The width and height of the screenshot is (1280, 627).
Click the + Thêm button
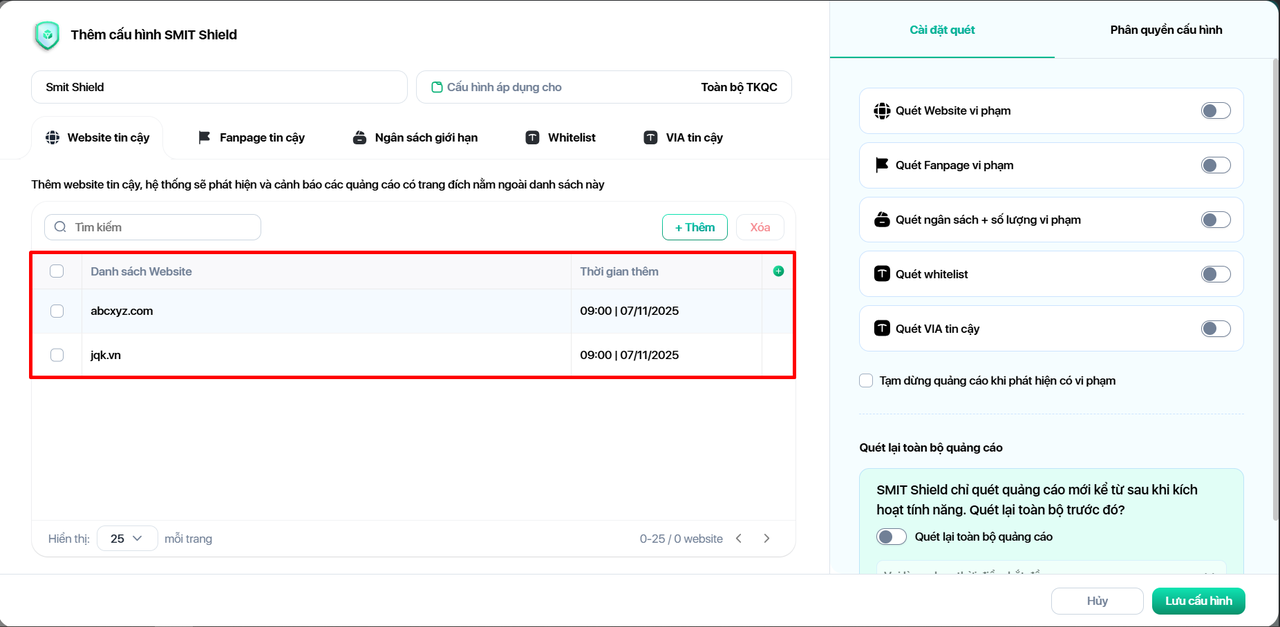(x=695, y=227)
